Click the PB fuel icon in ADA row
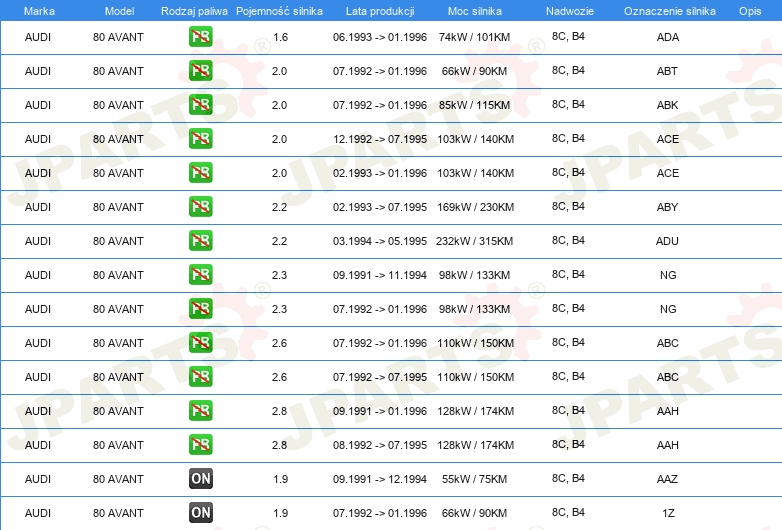This screenshot has height=530, width=782. coord(200,37)
